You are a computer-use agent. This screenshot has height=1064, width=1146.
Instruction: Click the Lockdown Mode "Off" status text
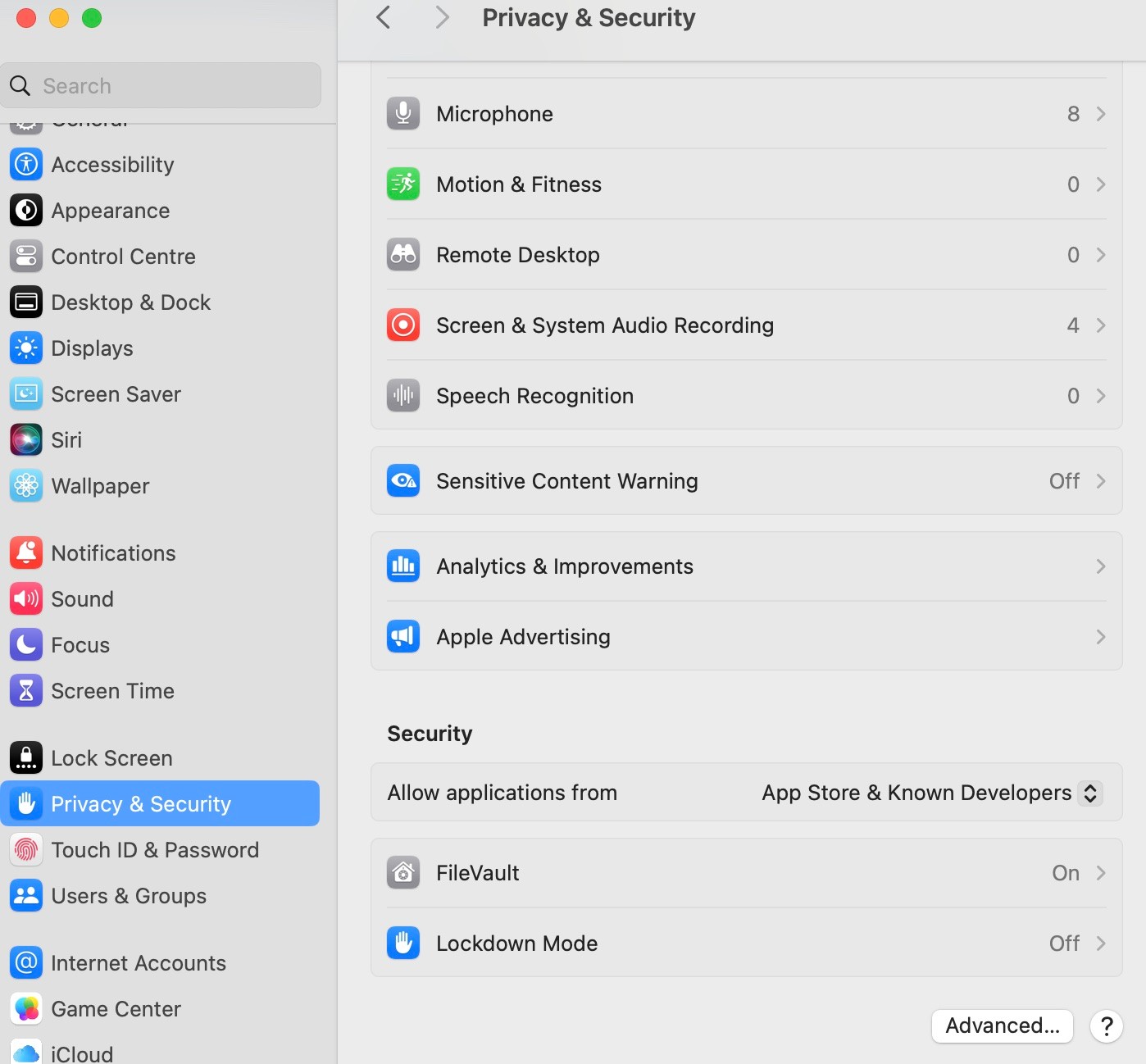point(1064,944)
